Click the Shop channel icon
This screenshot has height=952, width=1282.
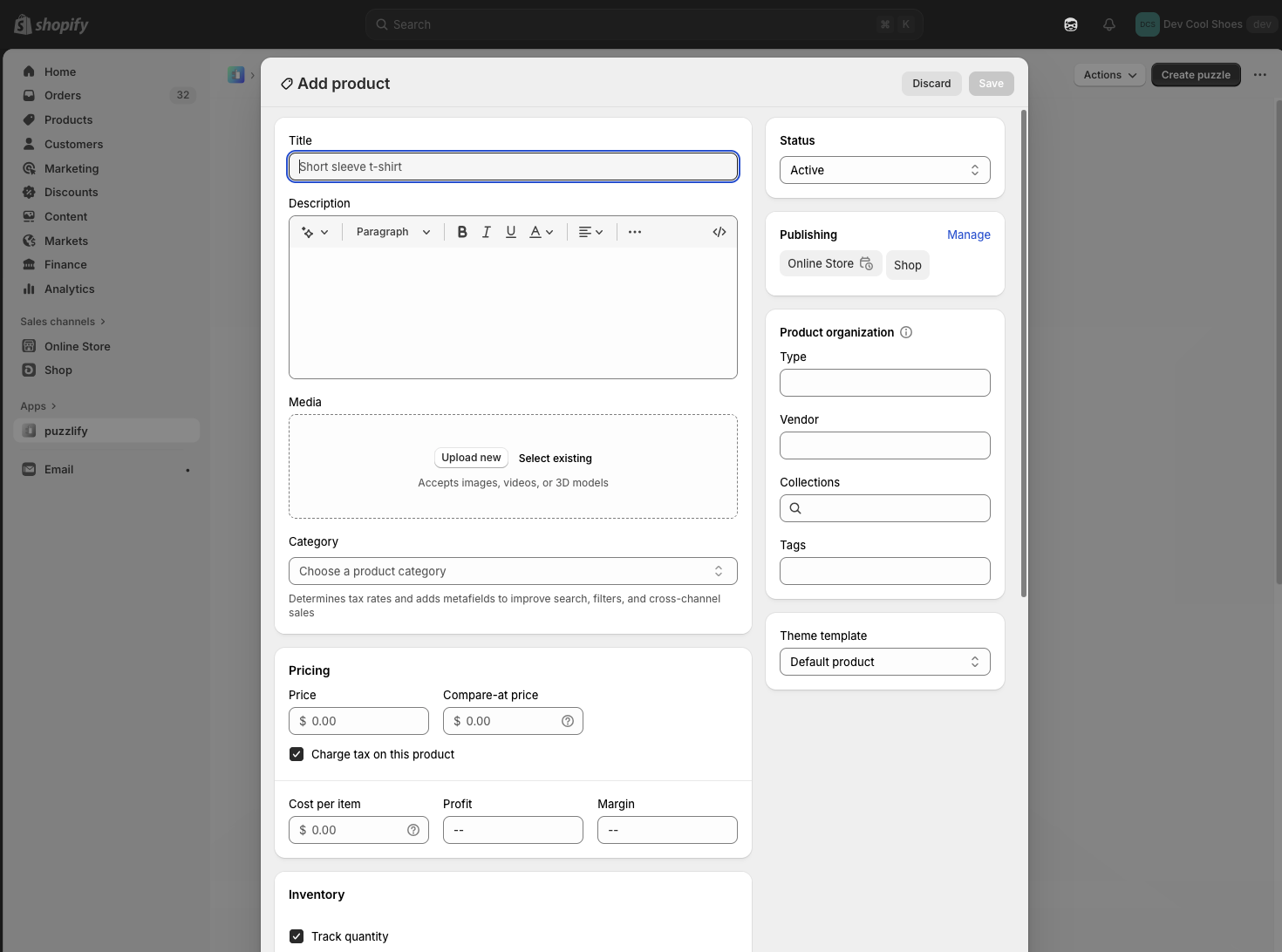tap(29, 370)
